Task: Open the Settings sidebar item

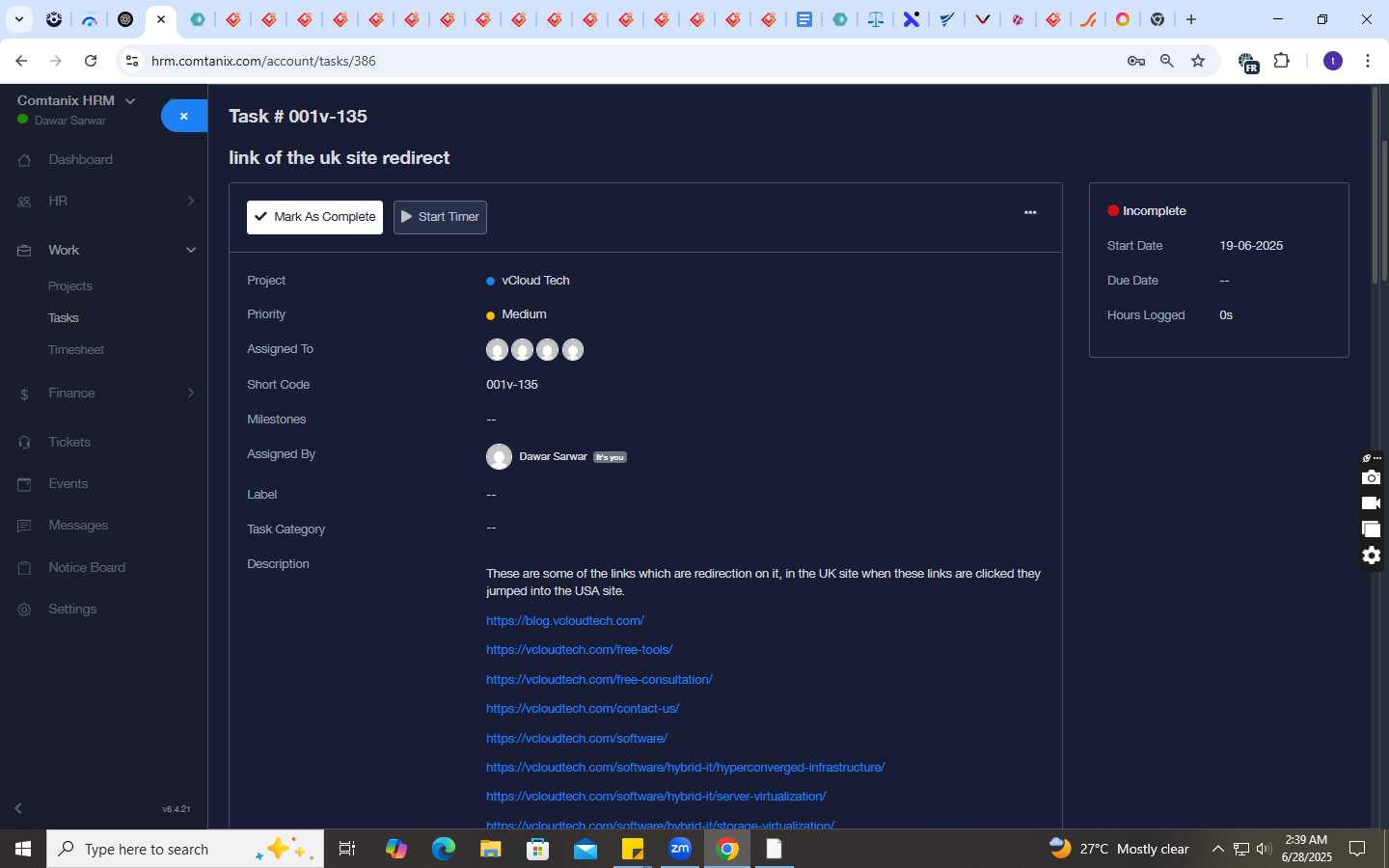Action: (x=72, y=610)
